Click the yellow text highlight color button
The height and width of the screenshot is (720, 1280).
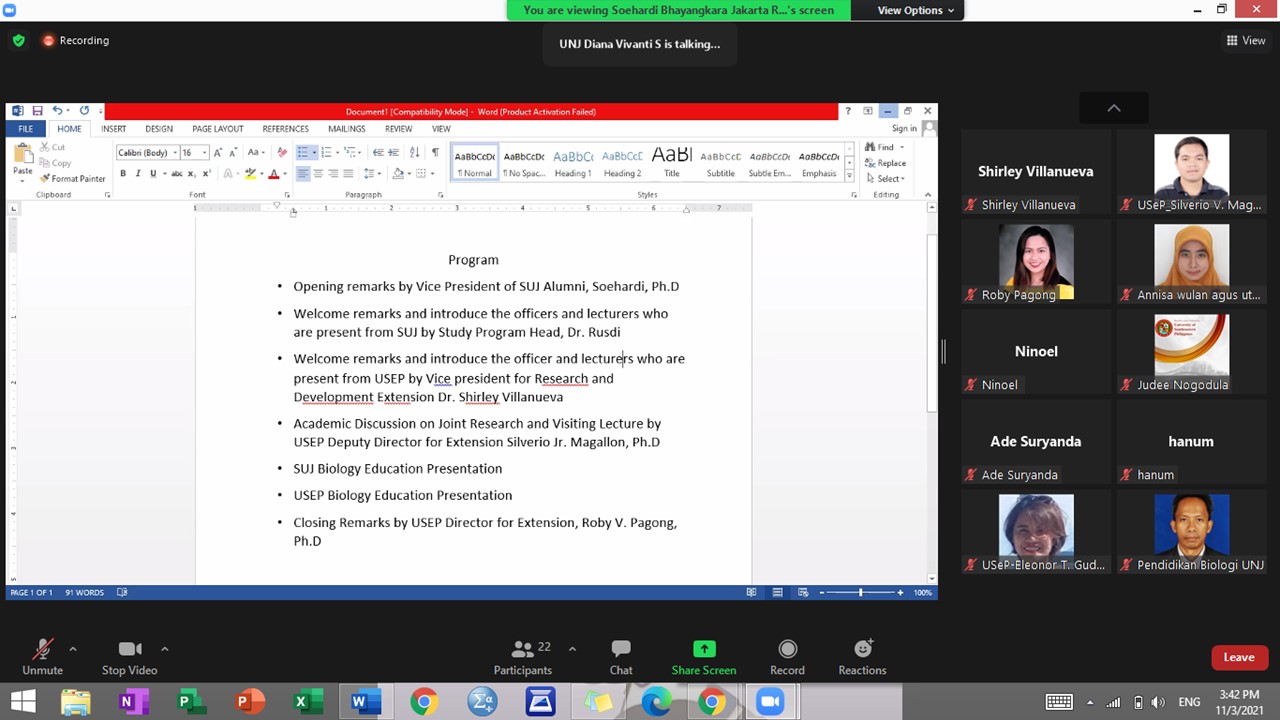[x=251, y=173]
